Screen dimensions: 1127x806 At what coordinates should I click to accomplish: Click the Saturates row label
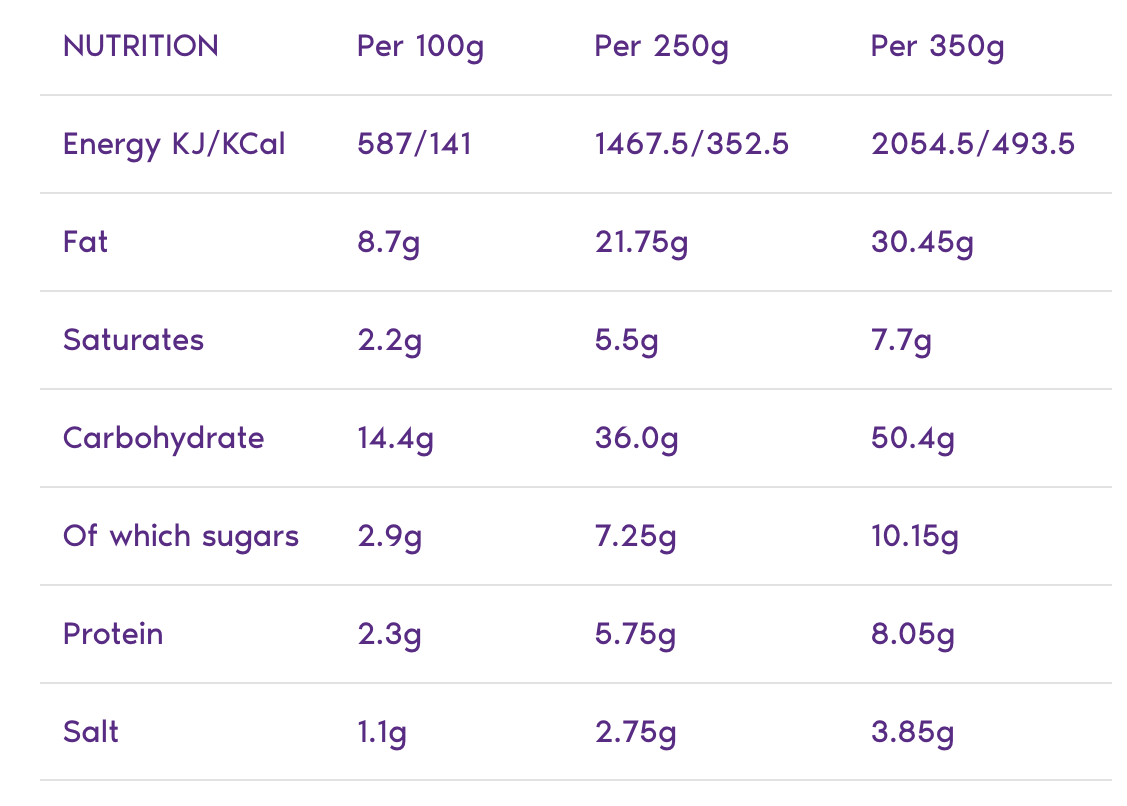(133, 340)
